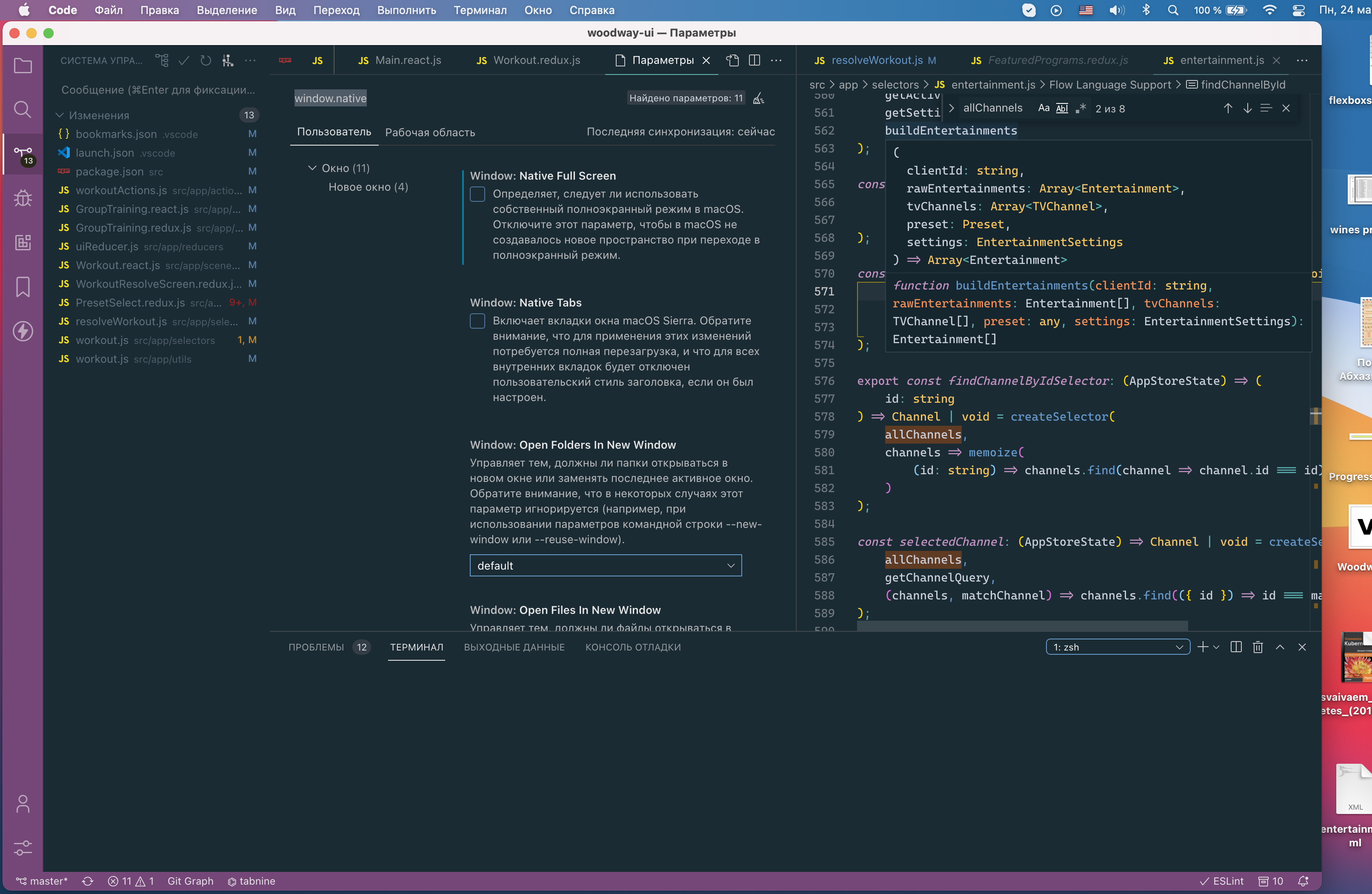The width and height of the screenshot is (1372, 894).
Task: Click Git Graph in status bar
Action: (x=190, y=881)
